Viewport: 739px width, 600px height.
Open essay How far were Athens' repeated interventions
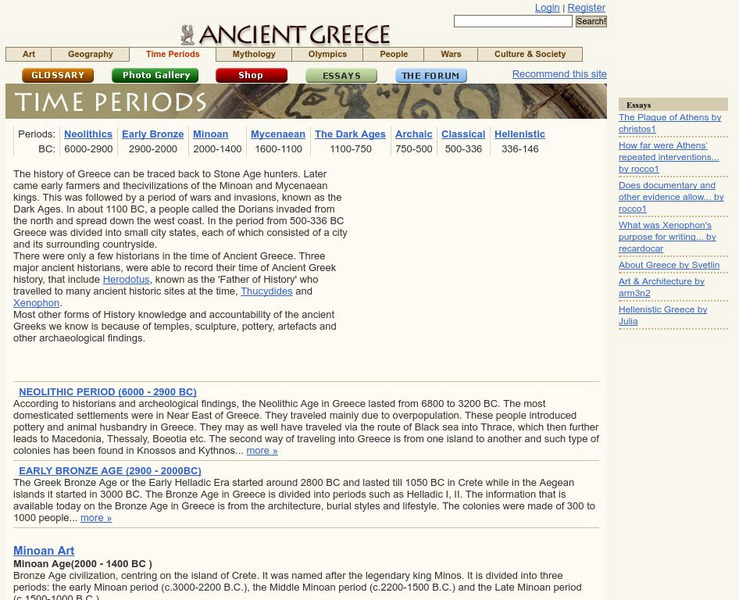coord(669,157)
